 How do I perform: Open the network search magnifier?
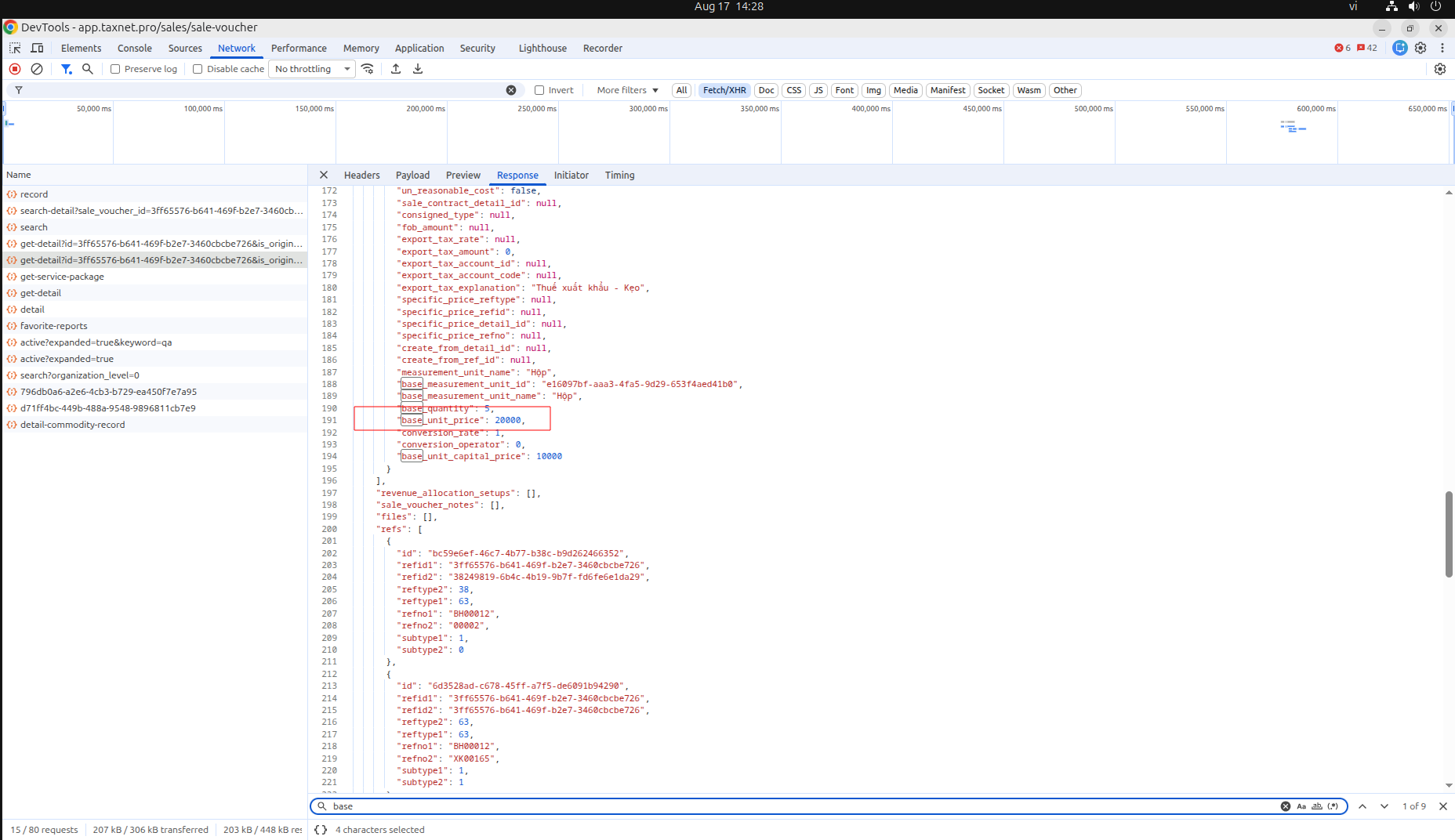[88, 69]
